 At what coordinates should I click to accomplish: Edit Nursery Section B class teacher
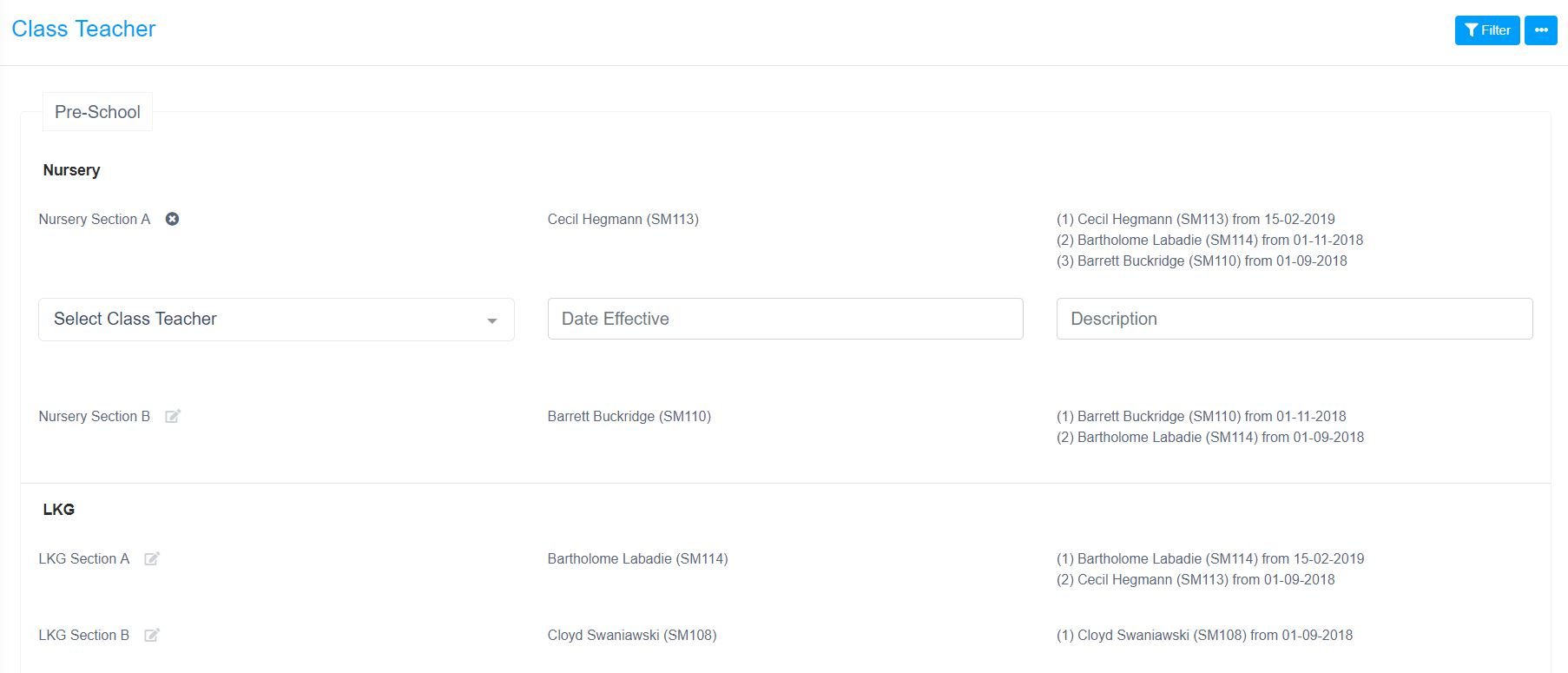point(173,416)
